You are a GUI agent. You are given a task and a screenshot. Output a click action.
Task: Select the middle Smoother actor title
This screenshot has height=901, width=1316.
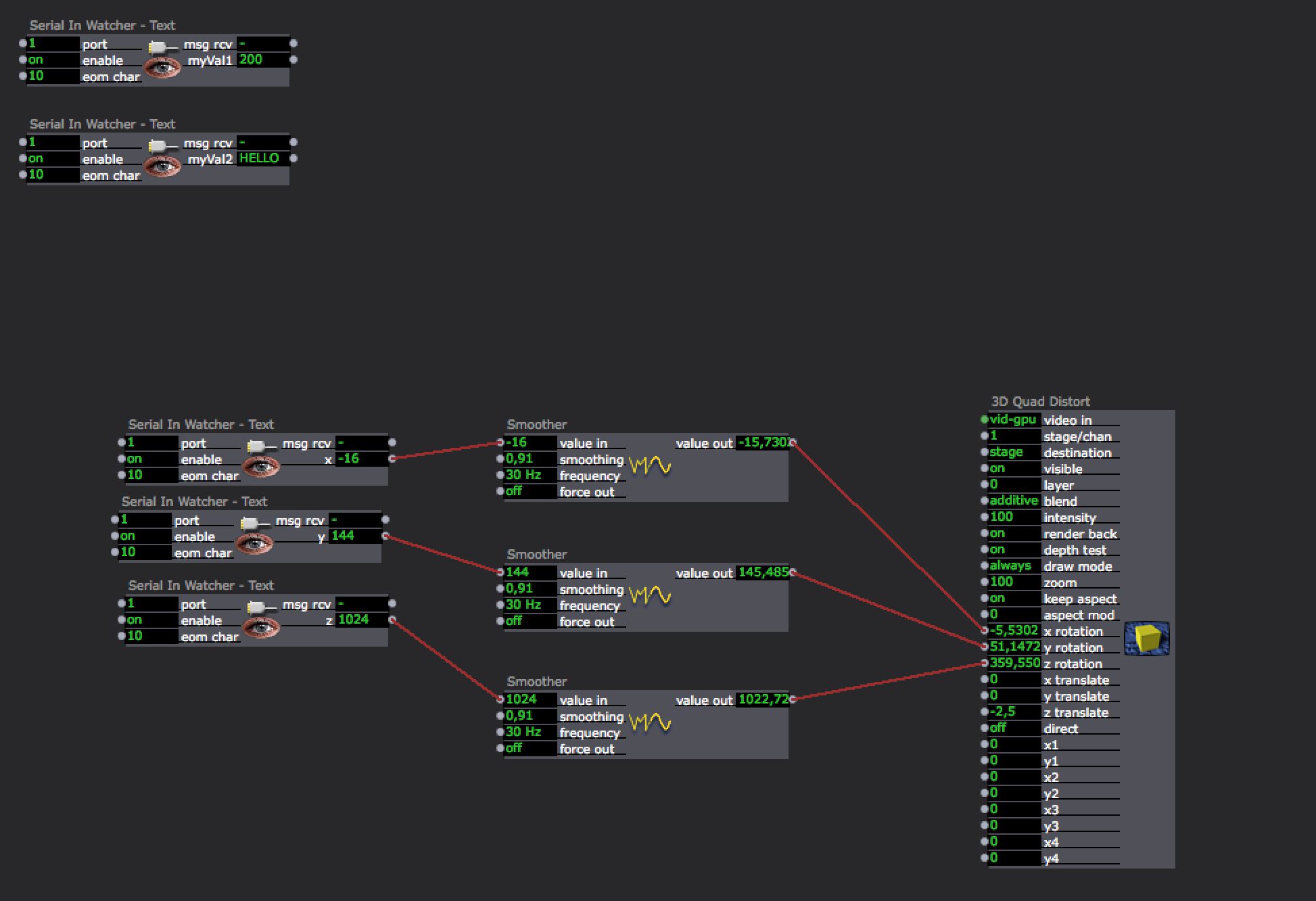tap(536, 555)
